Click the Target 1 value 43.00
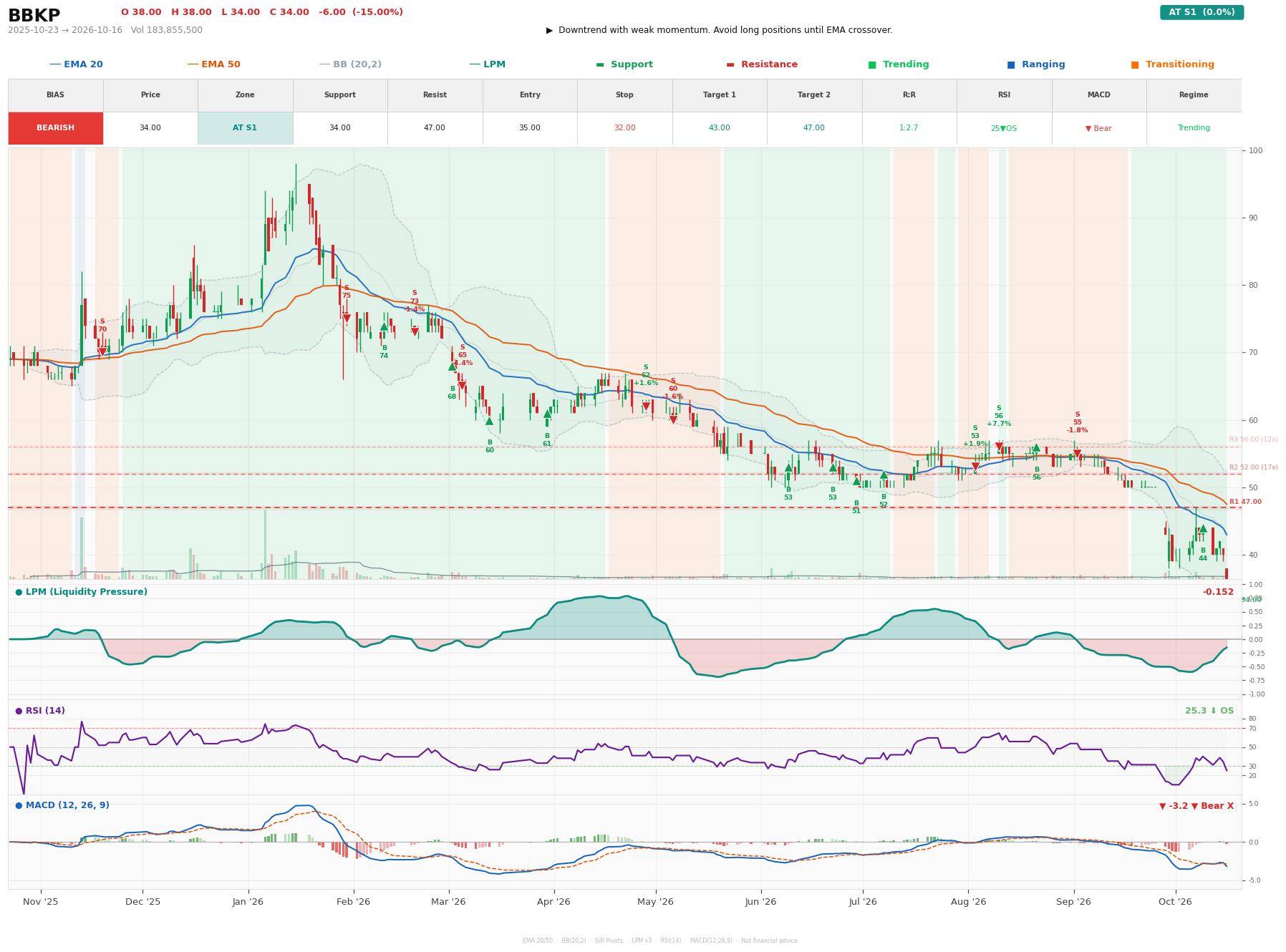 coord(719,128)
